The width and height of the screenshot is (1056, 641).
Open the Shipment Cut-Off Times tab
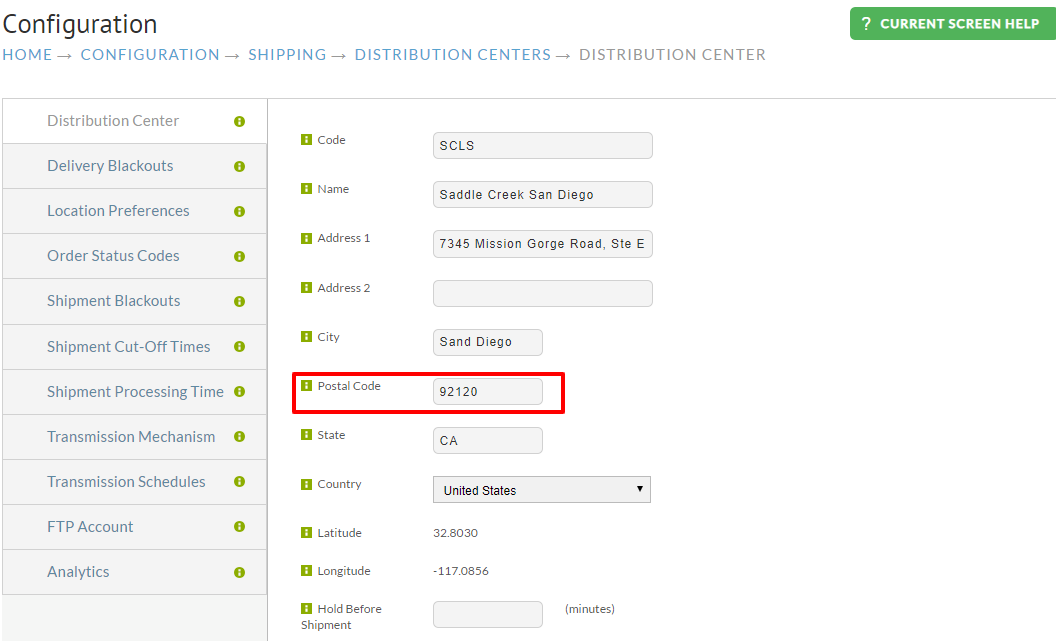point(135,347)
